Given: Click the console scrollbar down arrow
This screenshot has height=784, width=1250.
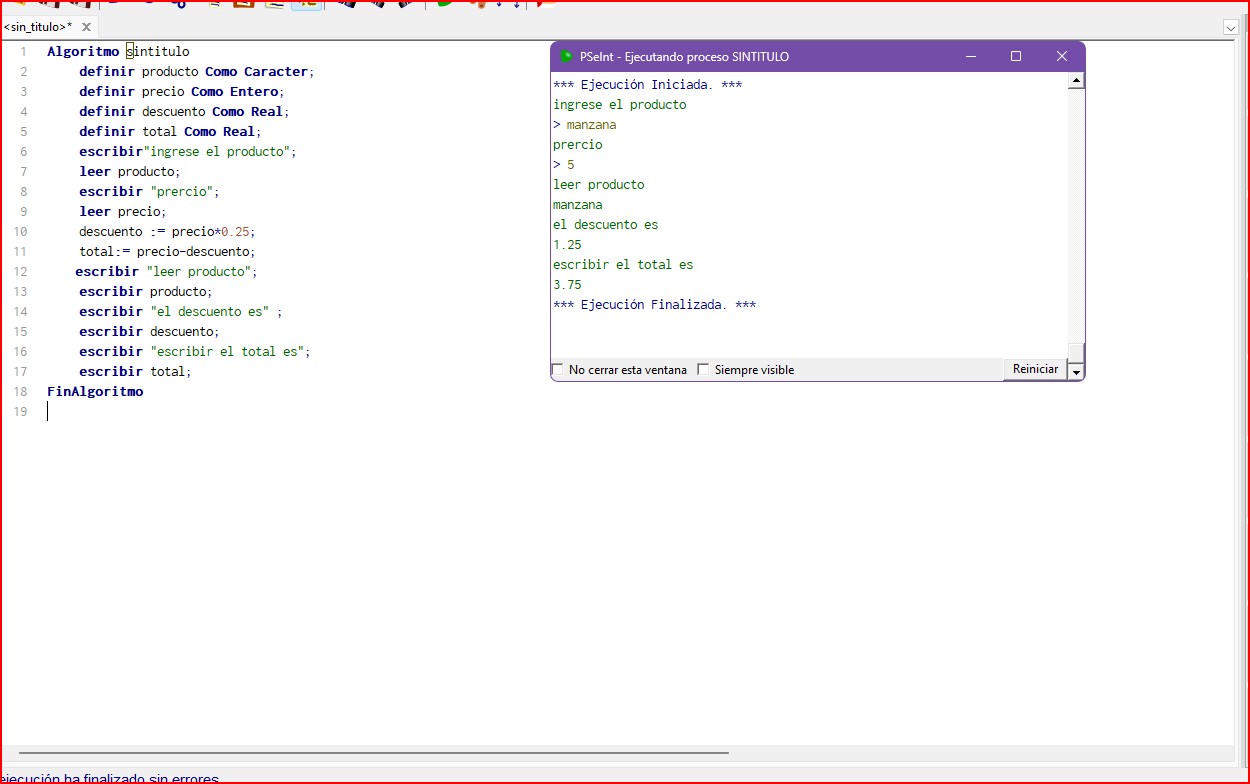Looking at the screenshot, I should [x=1076, y=372].
